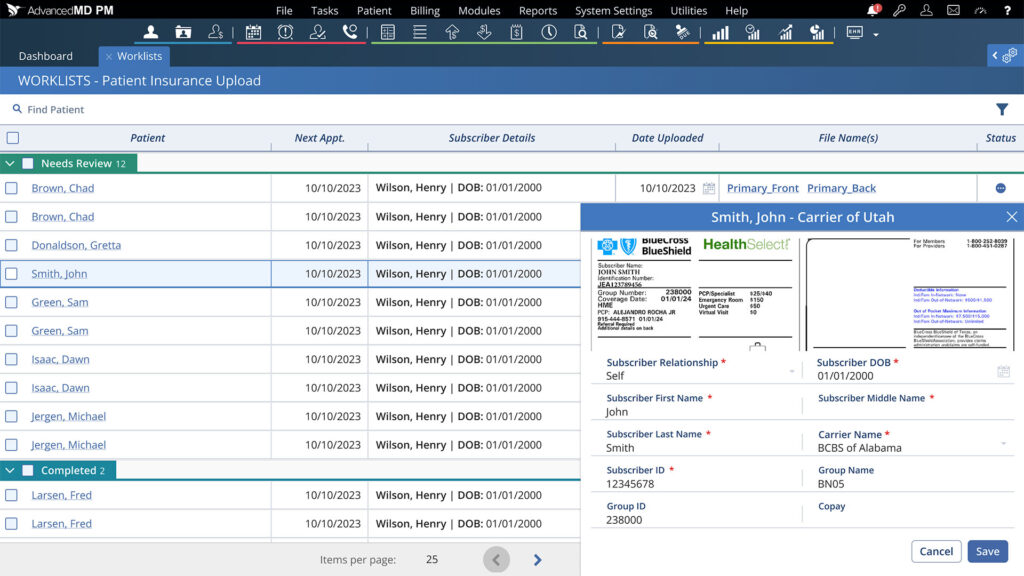Open the filter funnel icon
The image size is (1024, 576).
click(x=1001, y=110)
